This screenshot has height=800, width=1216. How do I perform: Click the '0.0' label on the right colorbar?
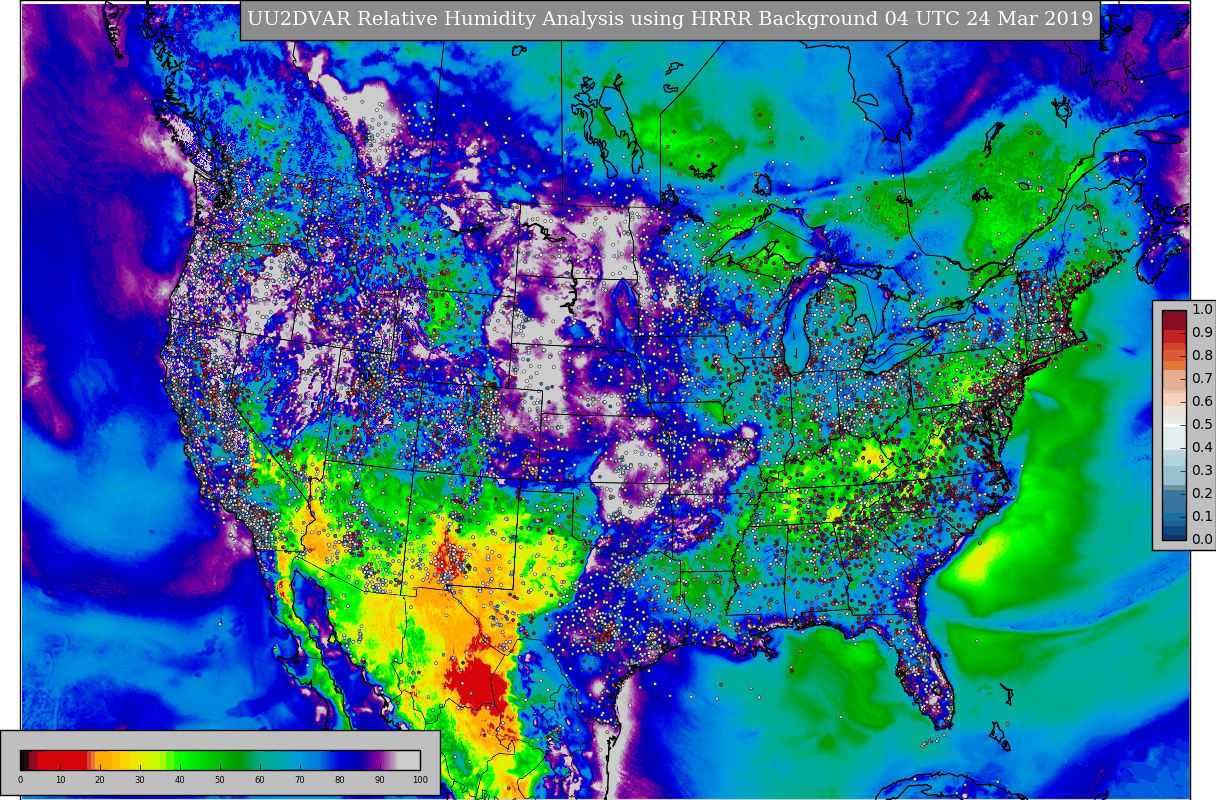click(1202, 539)
